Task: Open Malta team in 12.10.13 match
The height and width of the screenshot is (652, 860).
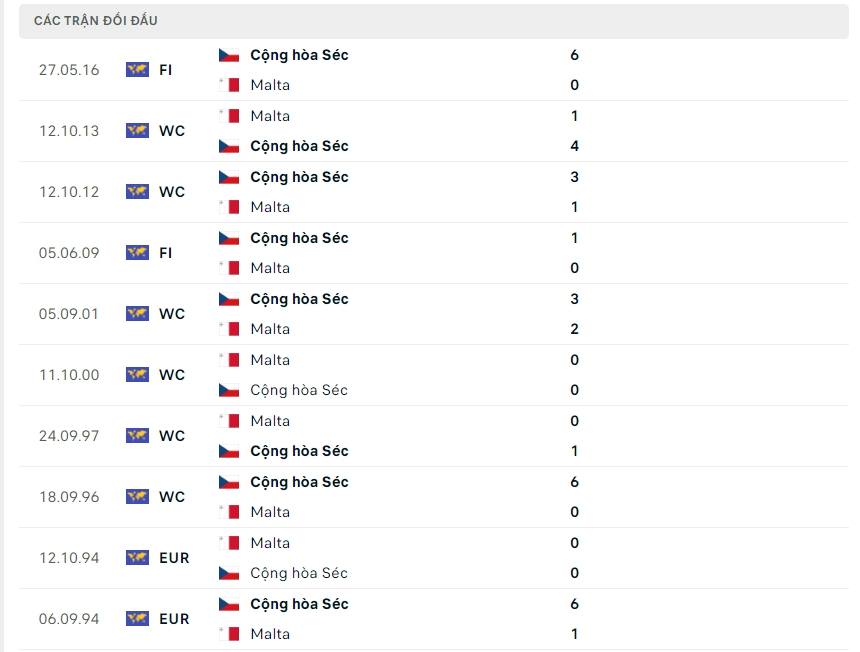Action: coord(270,116)
